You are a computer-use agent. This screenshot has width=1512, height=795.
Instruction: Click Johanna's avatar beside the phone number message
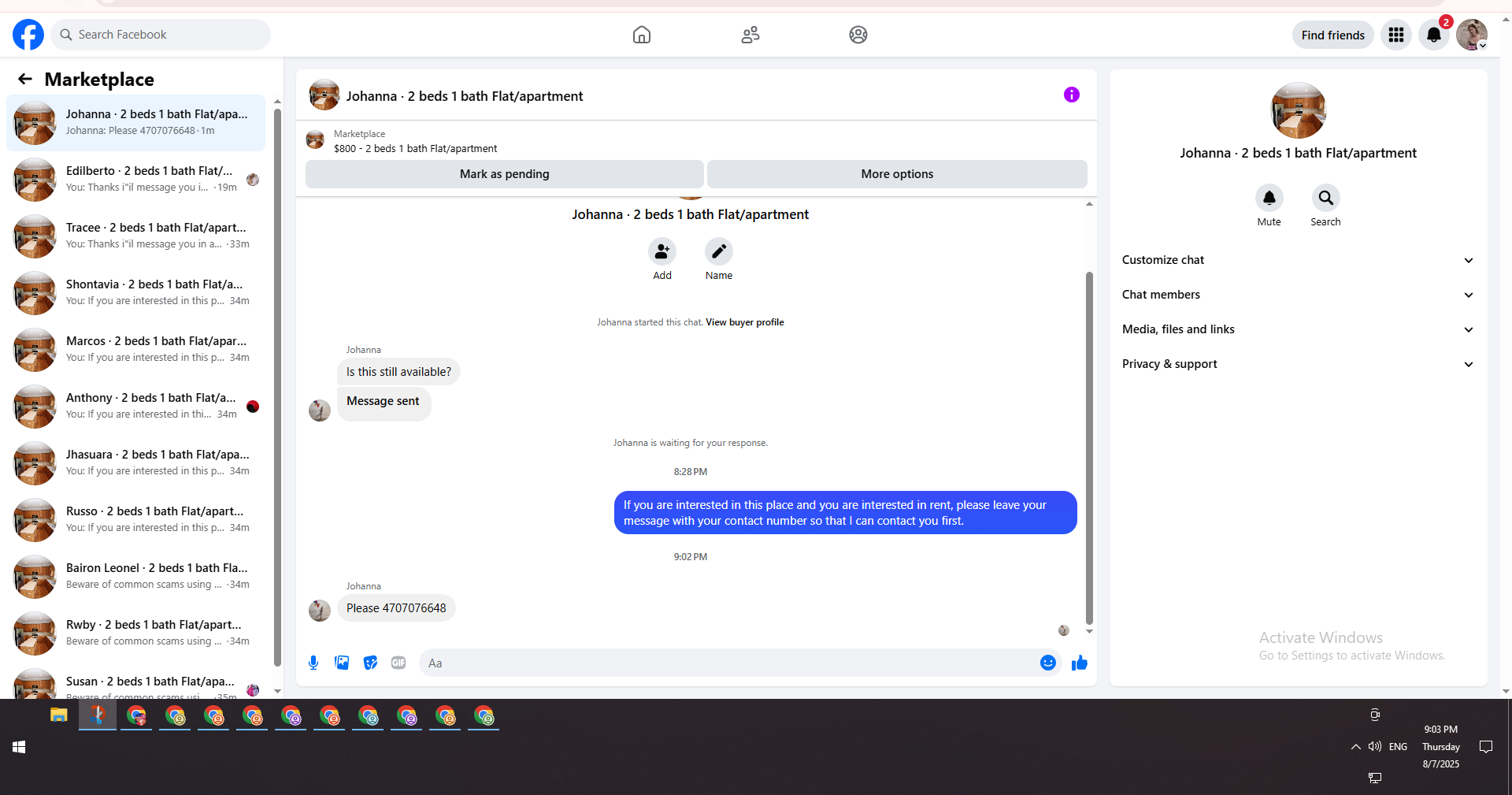point(320,611)
